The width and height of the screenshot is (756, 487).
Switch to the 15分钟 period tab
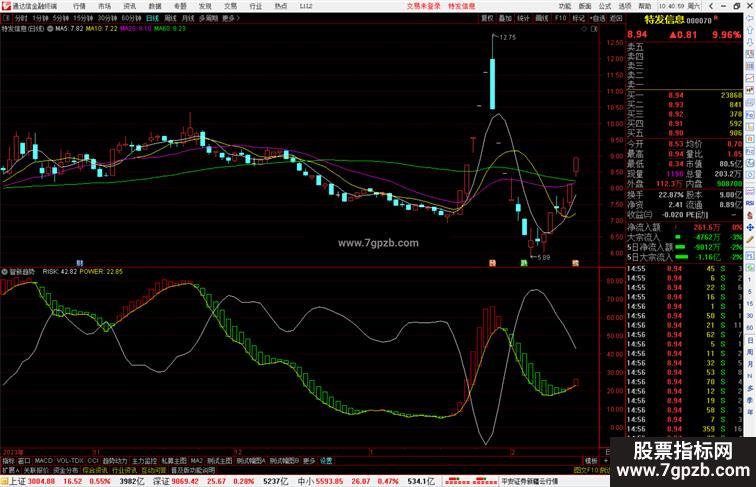(83, 18)
